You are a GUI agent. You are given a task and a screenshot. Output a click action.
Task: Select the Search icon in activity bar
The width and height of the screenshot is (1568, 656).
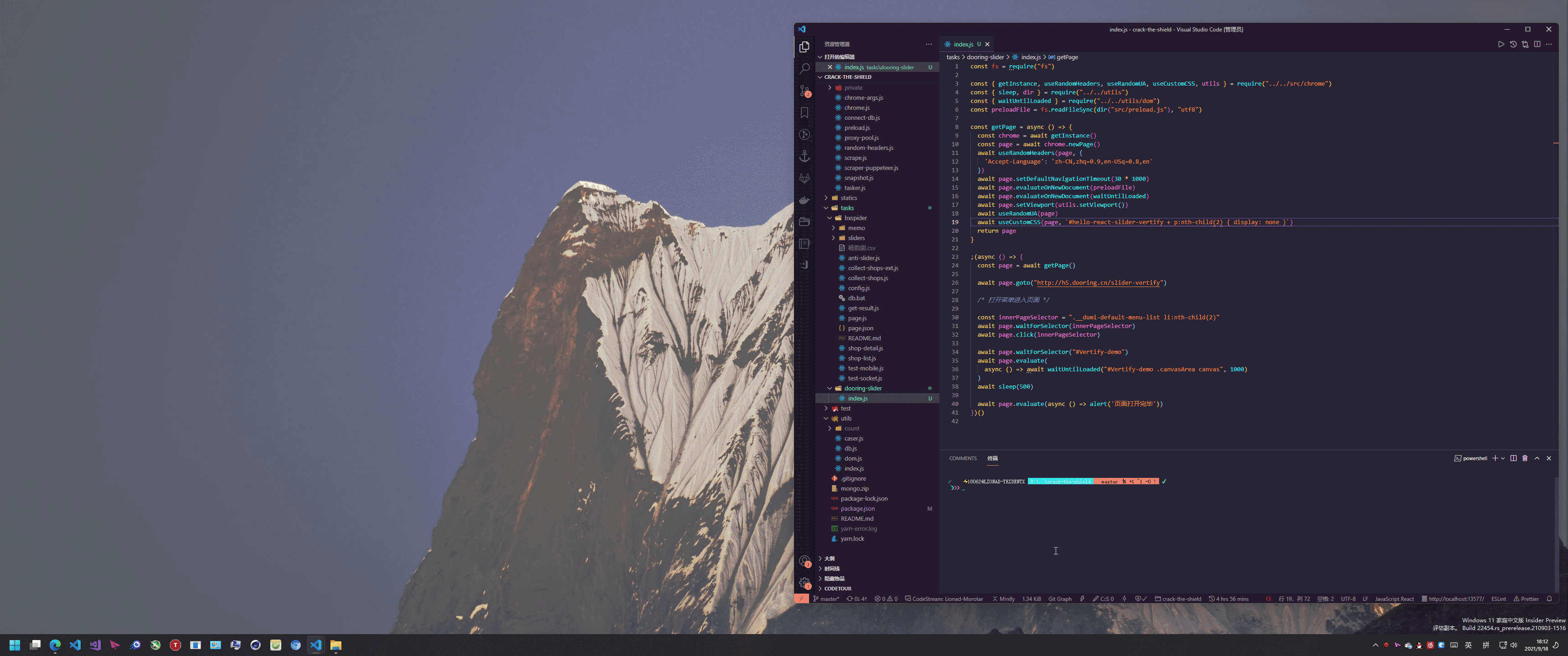point(805,68)
